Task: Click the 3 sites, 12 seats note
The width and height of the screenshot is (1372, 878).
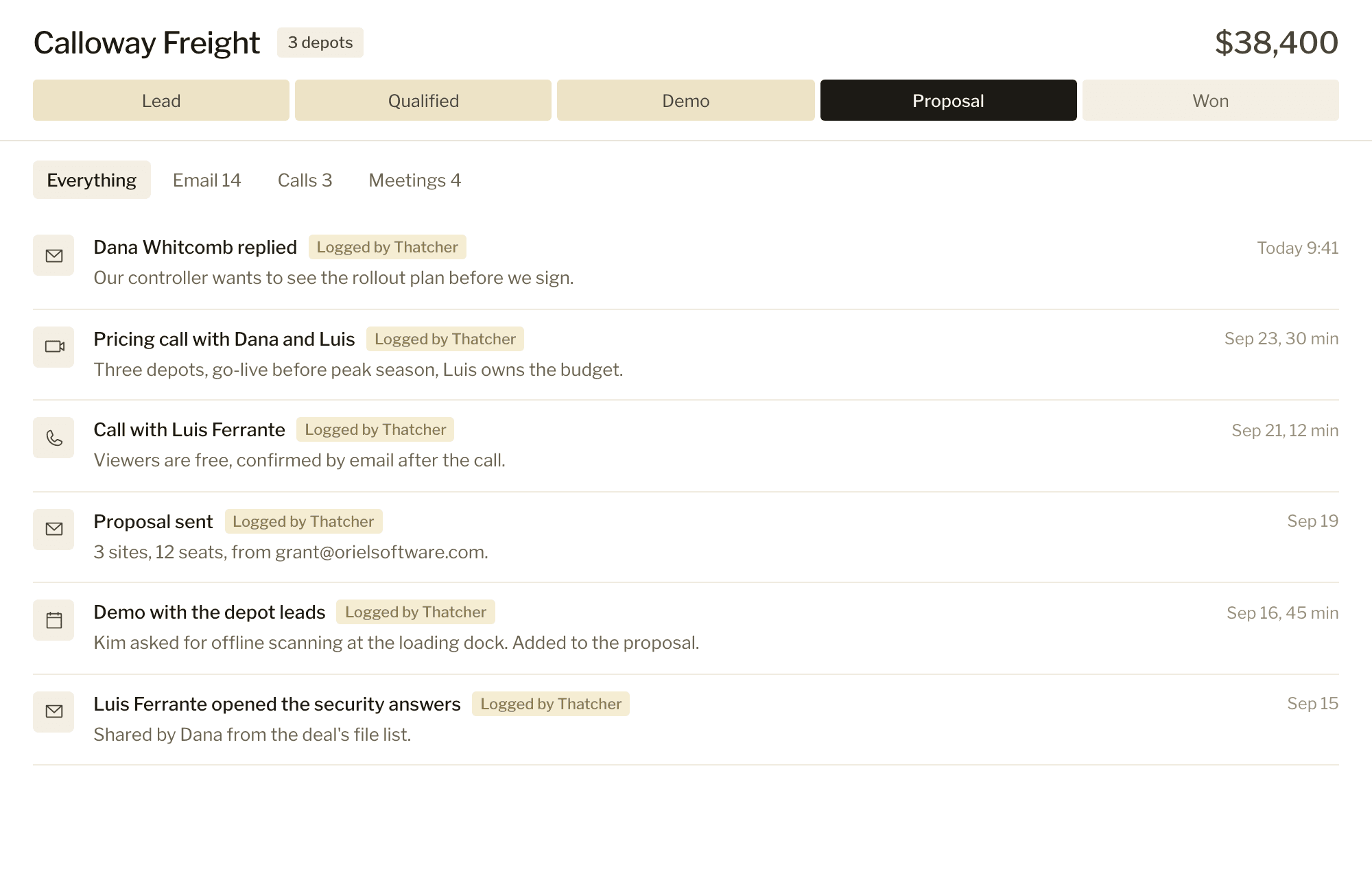Action: point(291,552)
